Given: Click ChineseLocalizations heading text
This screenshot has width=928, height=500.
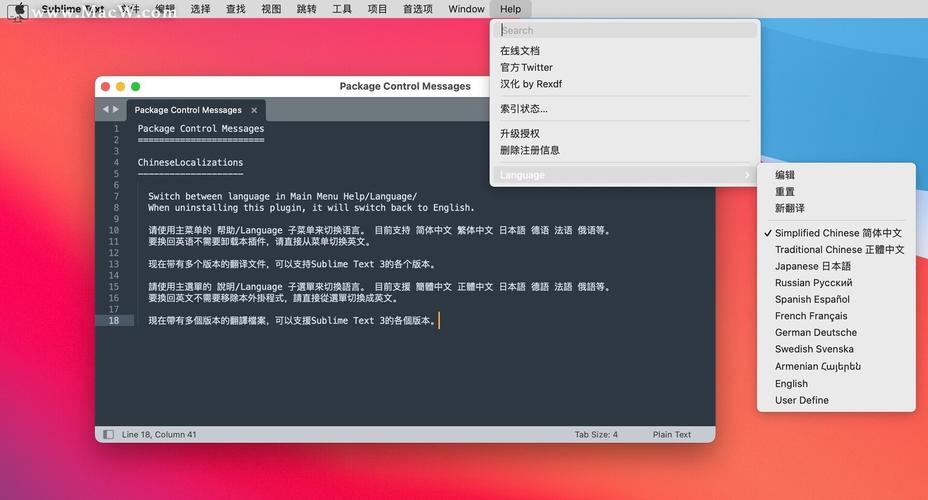Looking at the screenshot, I should pyautogui.click(x=190, y=163).
